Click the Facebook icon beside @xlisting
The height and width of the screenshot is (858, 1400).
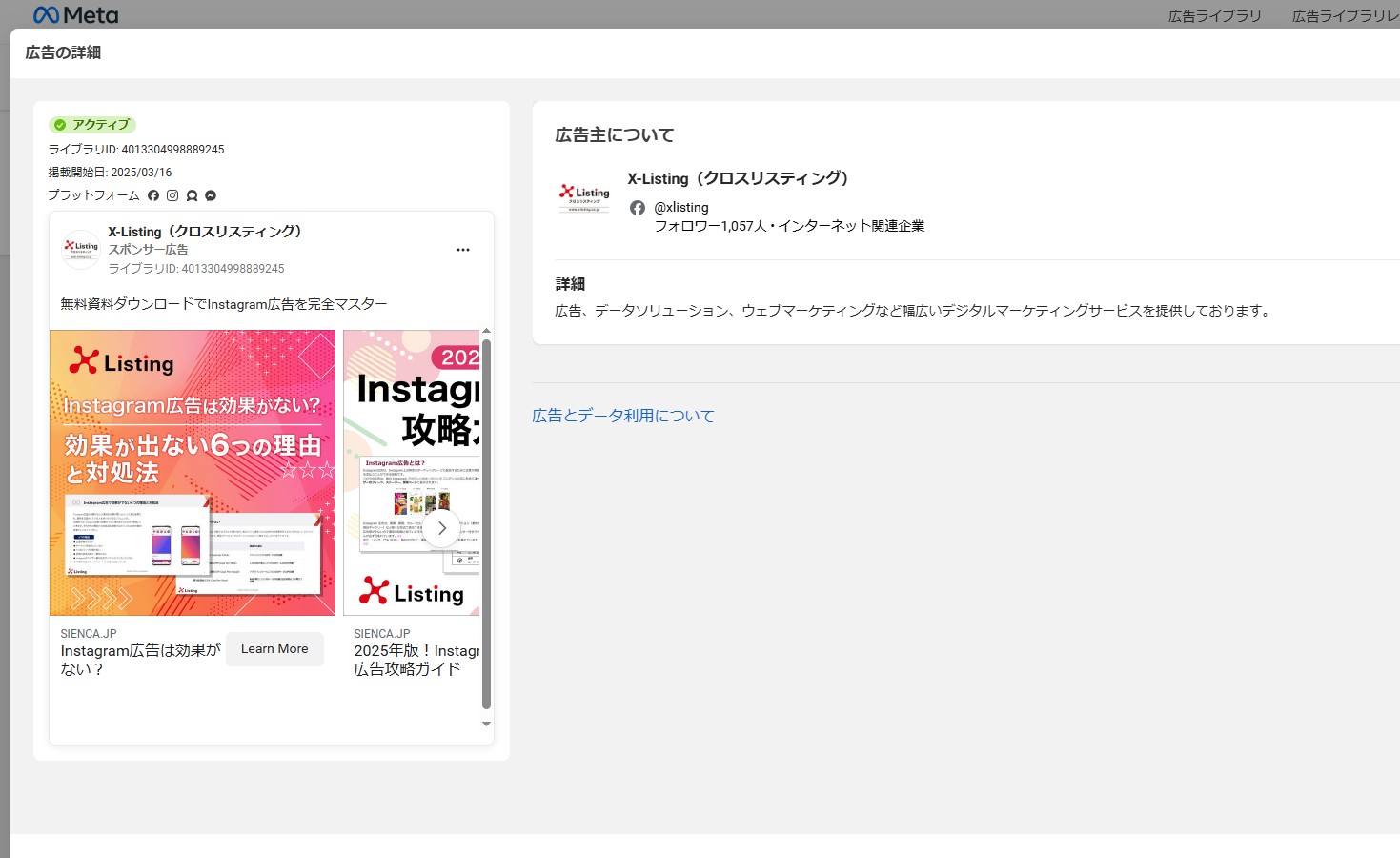[x=638, y=208]
